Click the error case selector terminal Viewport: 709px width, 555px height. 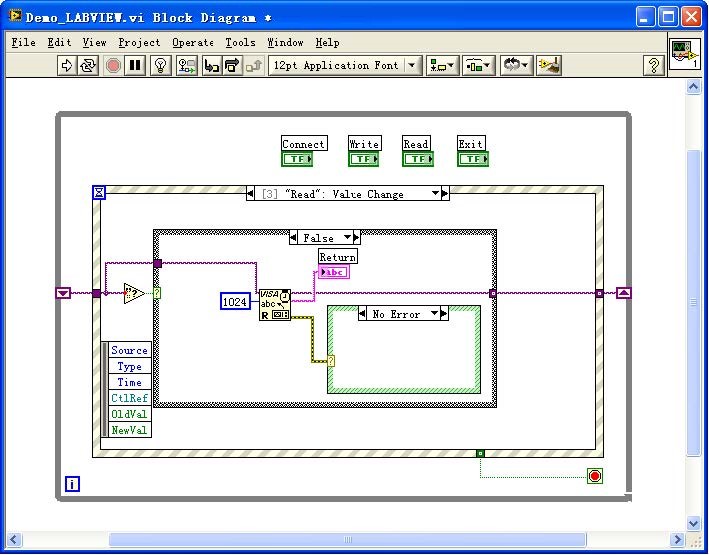tap(331, 361)
